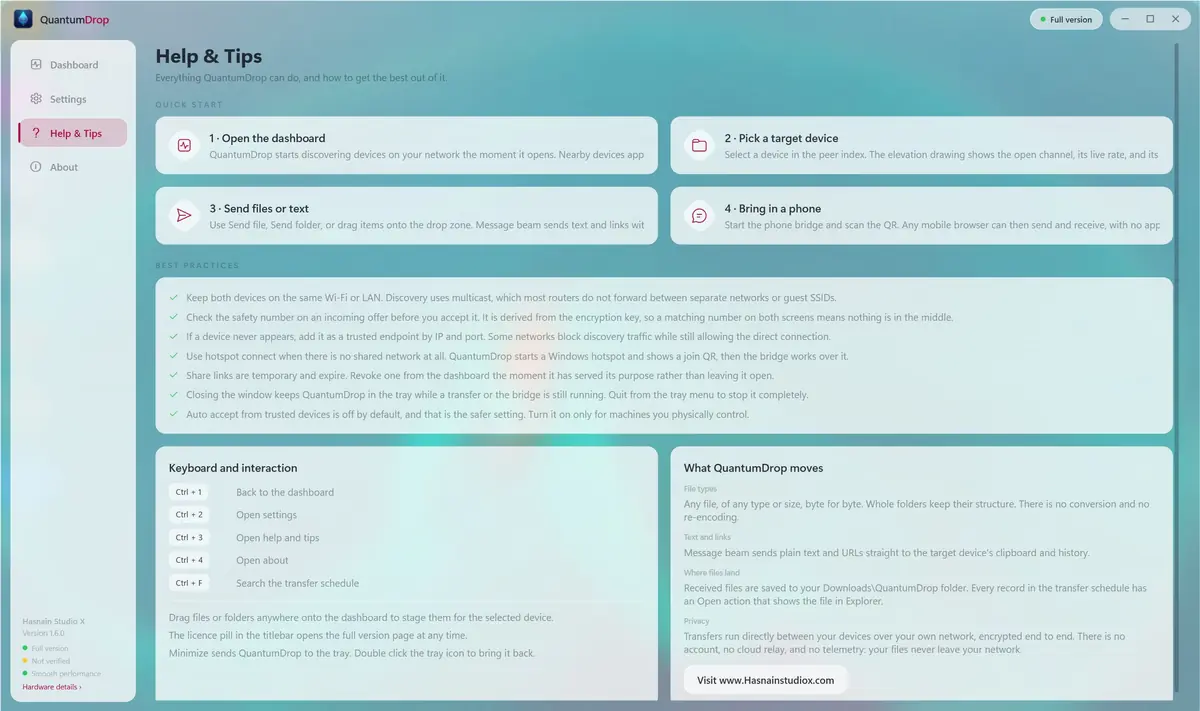Click the pulse icon on Open the dashboard card
Viewport: 1200px width, 711px height.
184,145
